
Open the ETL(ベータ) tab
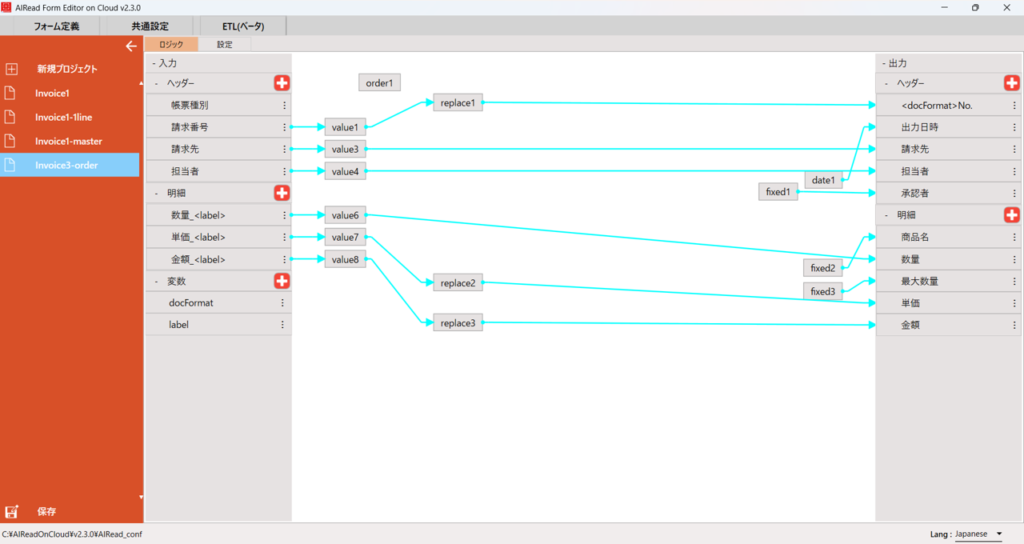coord(243,26)
